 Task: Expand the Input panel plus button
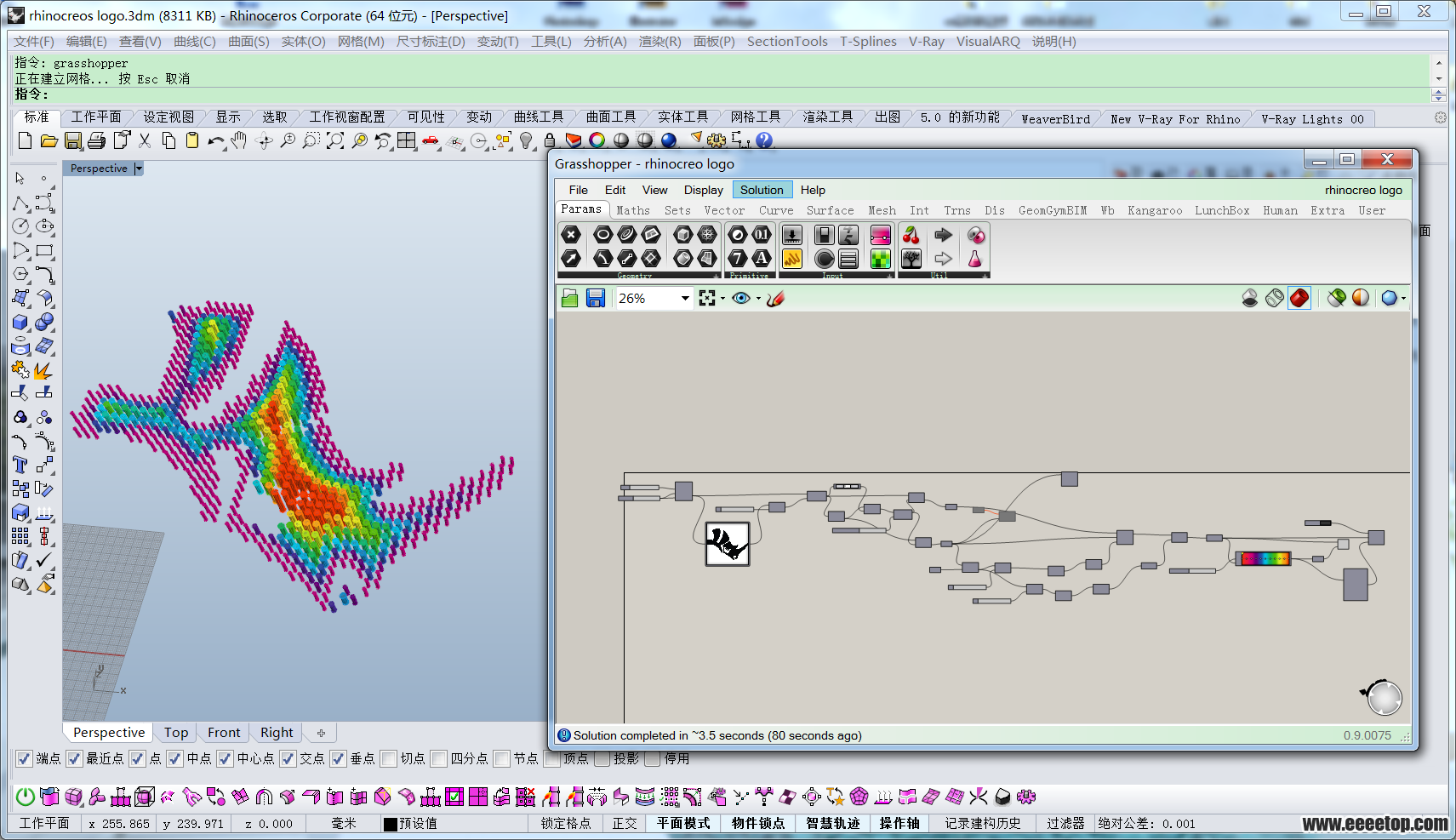[890, 276]
